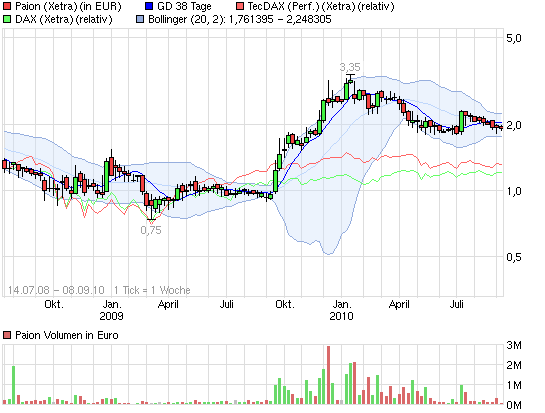Click the 2M volume axis label
The height and width of the screenshot is (413, 545).
click(514, 365)
